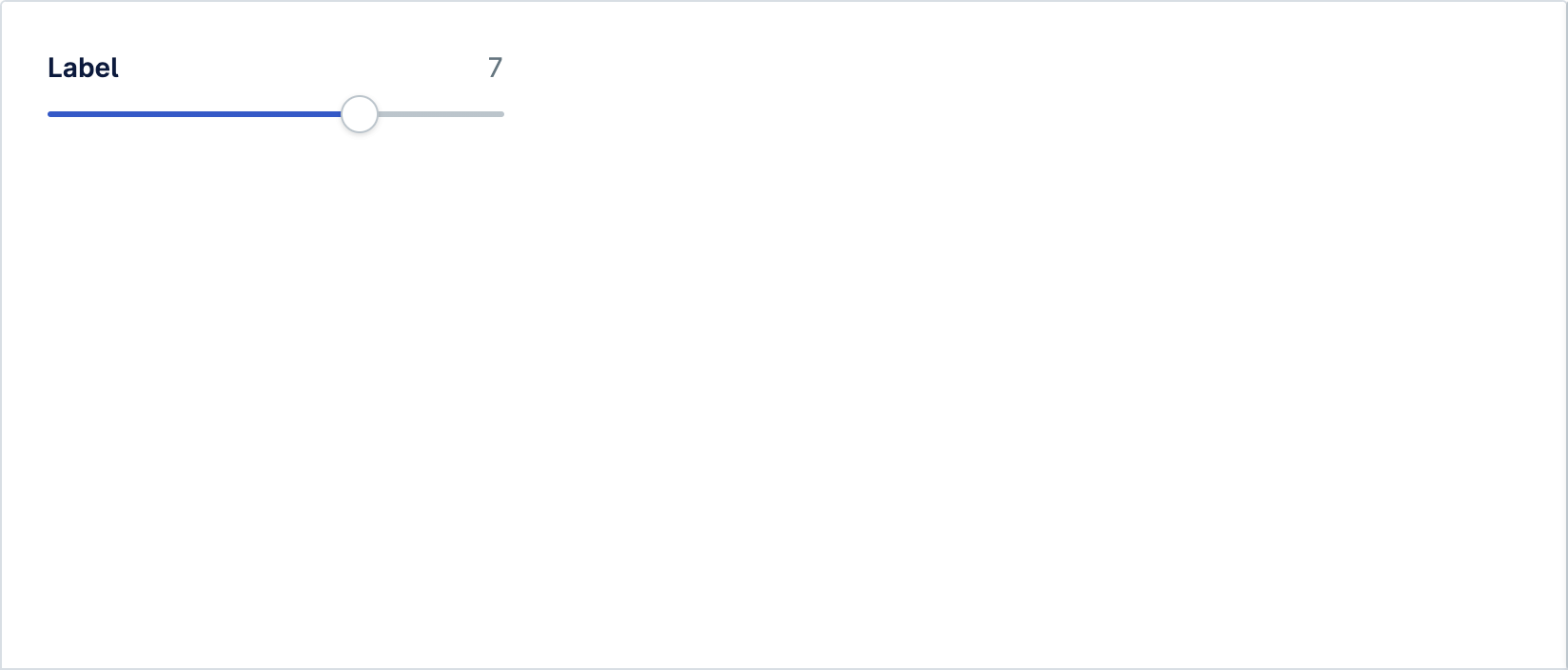Set slider to maximum via the track's right tip

coord(501,114)
